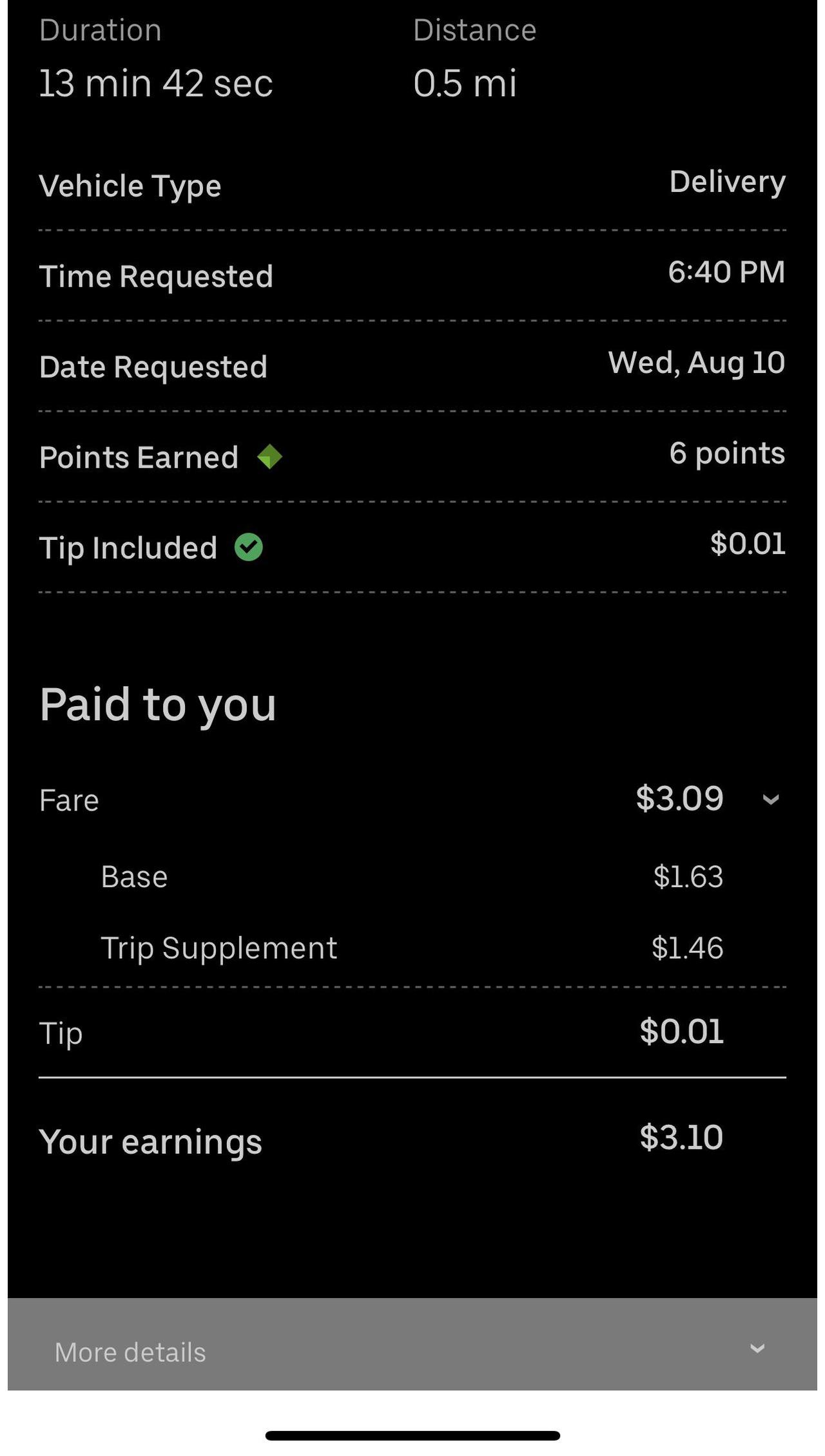
Task: Tap the Tip row label under fare
Action: coord(61,1033)
